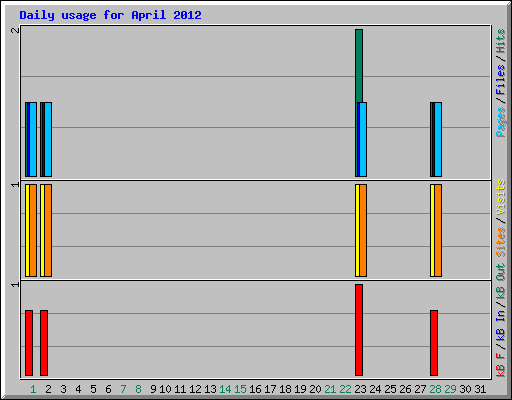512x400 pixels.
Task: Click the day '19' x-axis label
Action: click(300, 389)
